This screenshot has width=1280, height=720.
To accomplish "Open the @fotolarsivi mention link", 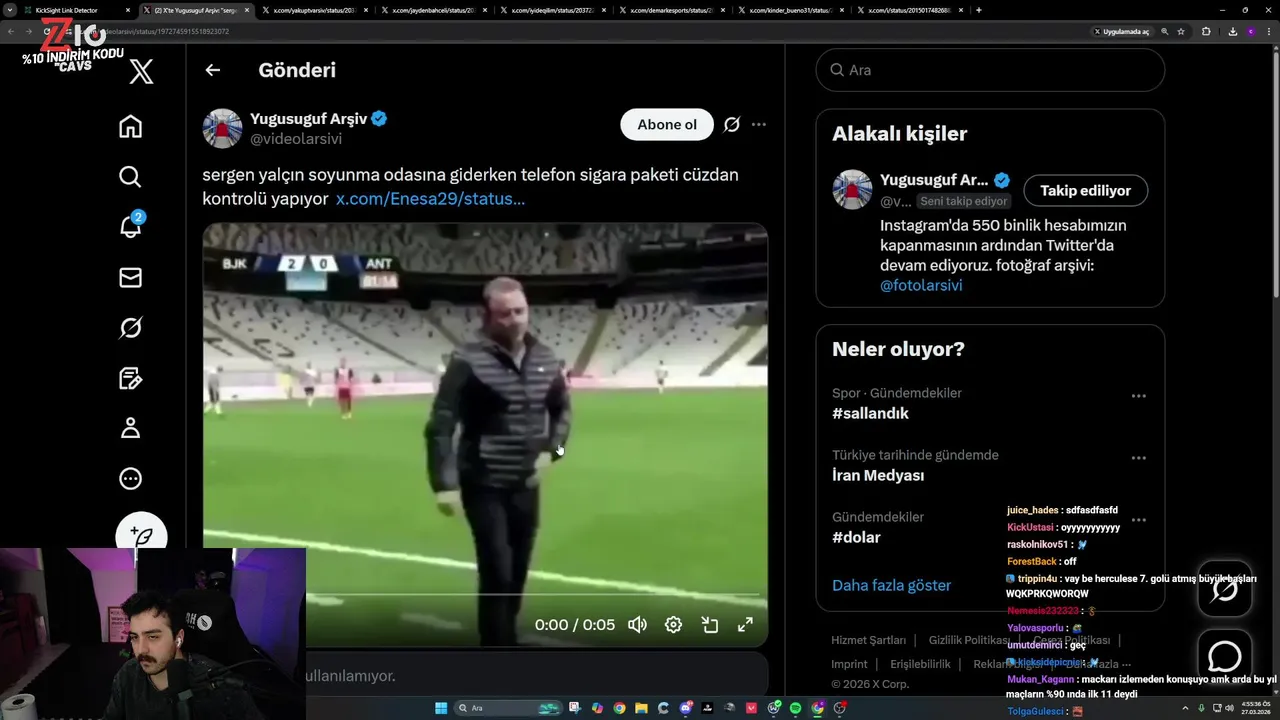I will click(x=921, y=285).
